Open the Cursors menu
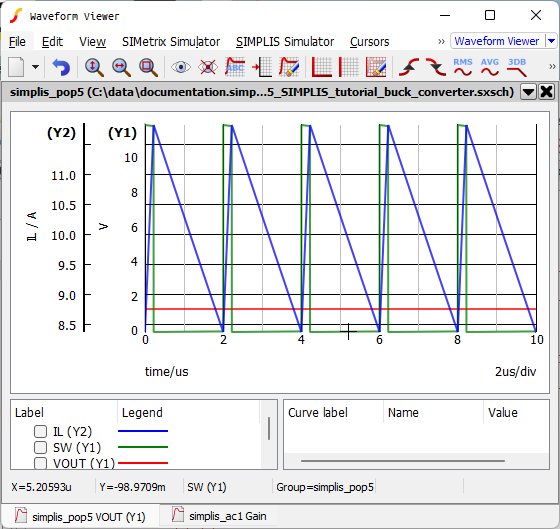This screenshot has width=560, height=529. (369, 42)
